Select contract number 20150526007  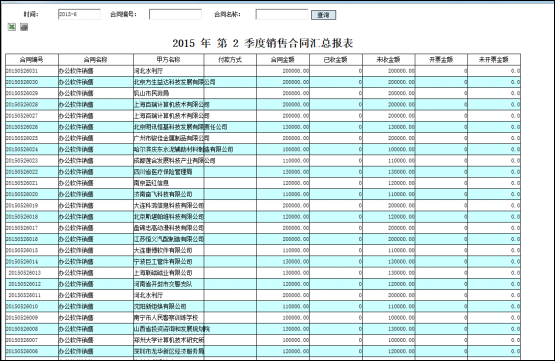click(22, 340)
